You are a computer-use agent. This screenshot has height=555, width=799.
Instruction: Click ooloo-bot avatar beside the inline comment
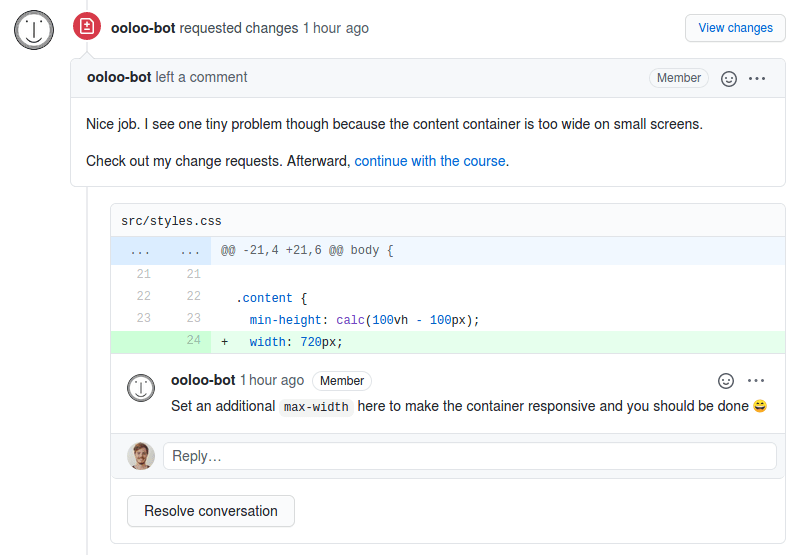pyautogui.click(x=141, y=388)
